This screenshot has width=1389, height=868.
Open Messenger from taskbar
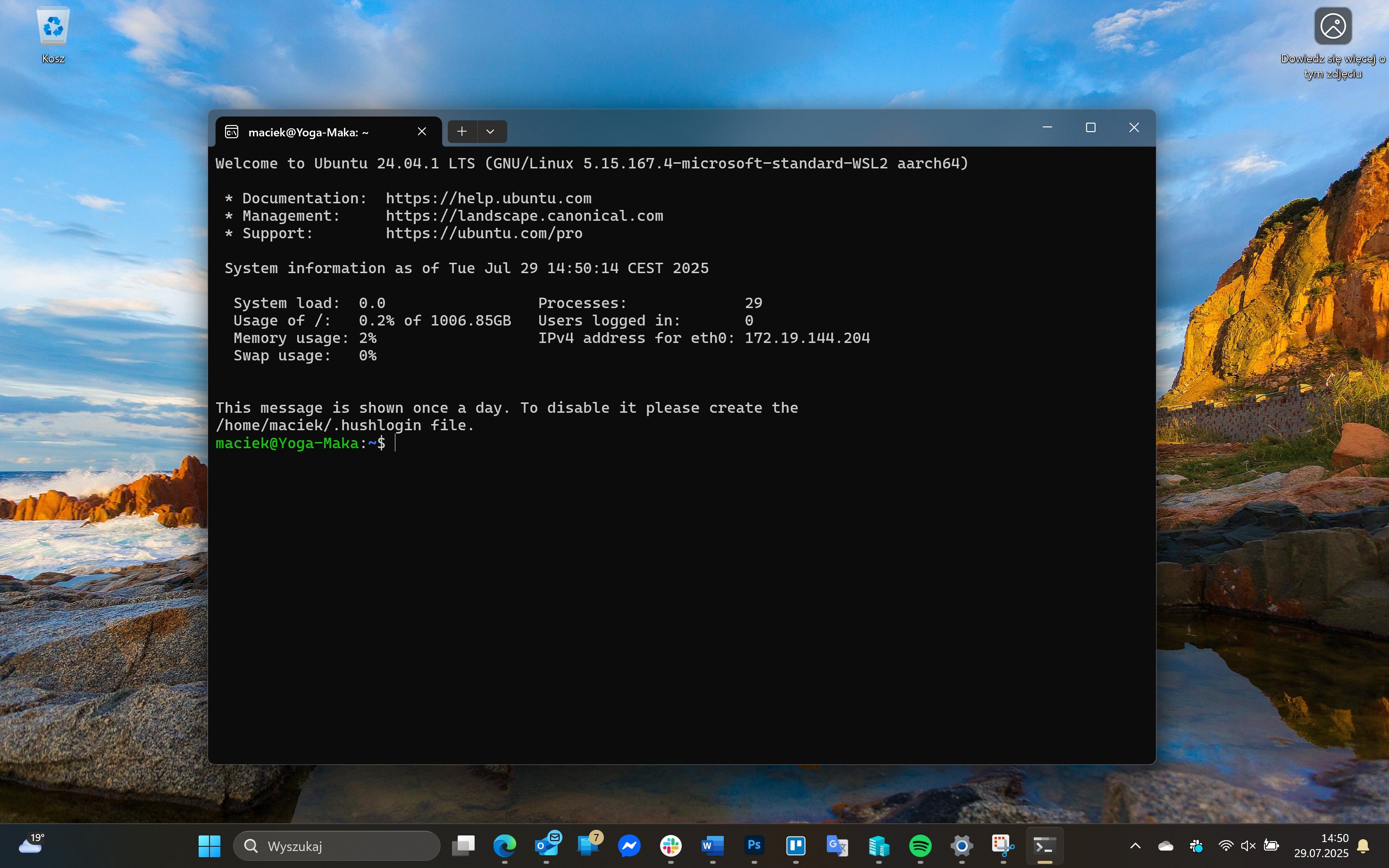point(630,846)
